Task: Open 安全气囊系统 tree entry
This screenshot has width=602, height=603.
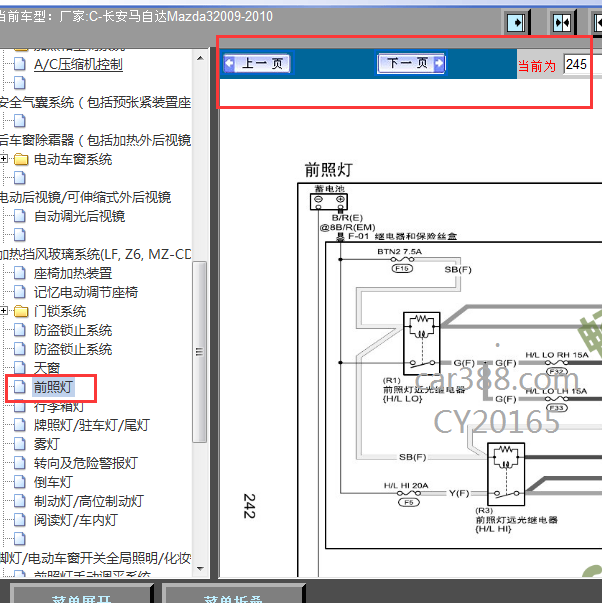Action: (x=95, y=102)
